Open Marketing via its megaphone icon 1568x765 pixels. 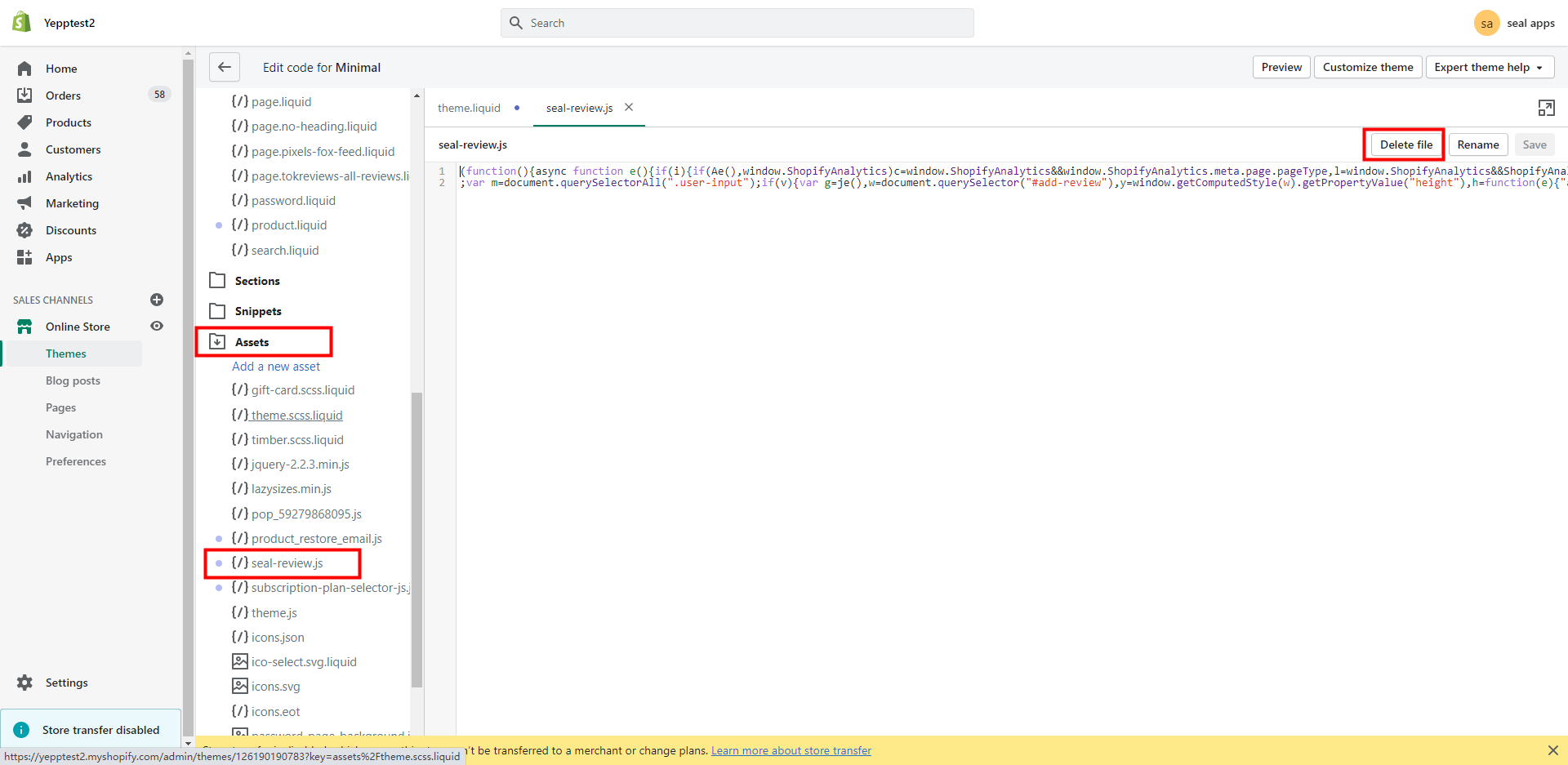[24, 203]
